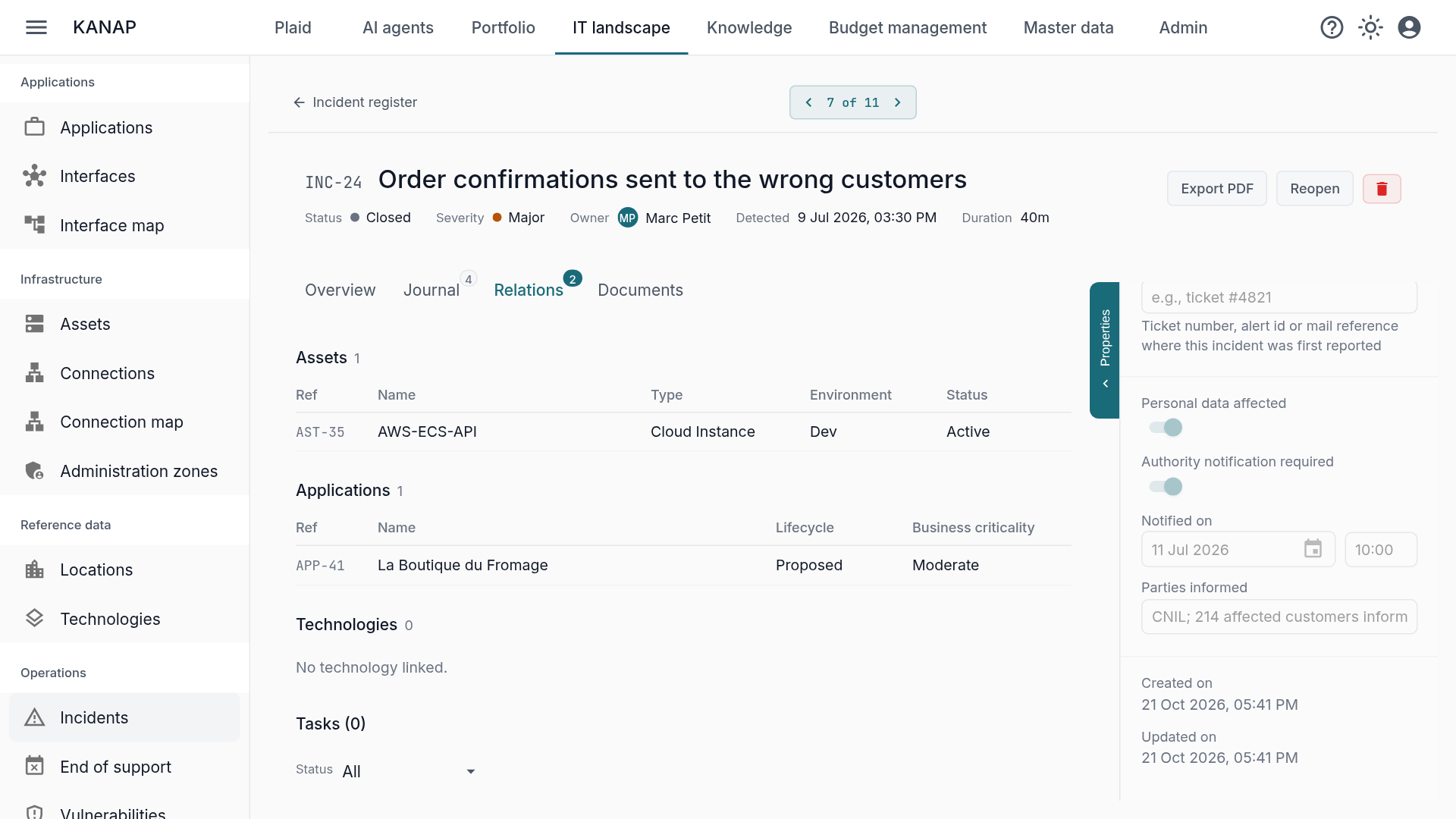Click the calendar icon in Notified on

click(1313, 549)
